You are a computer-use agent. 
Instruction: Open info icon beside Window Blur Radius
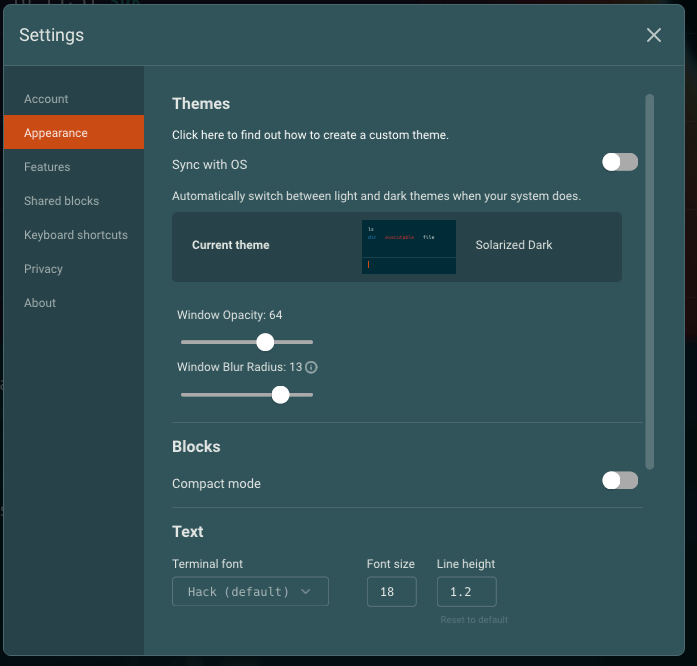pyautogui.click(x=312, y=367)
